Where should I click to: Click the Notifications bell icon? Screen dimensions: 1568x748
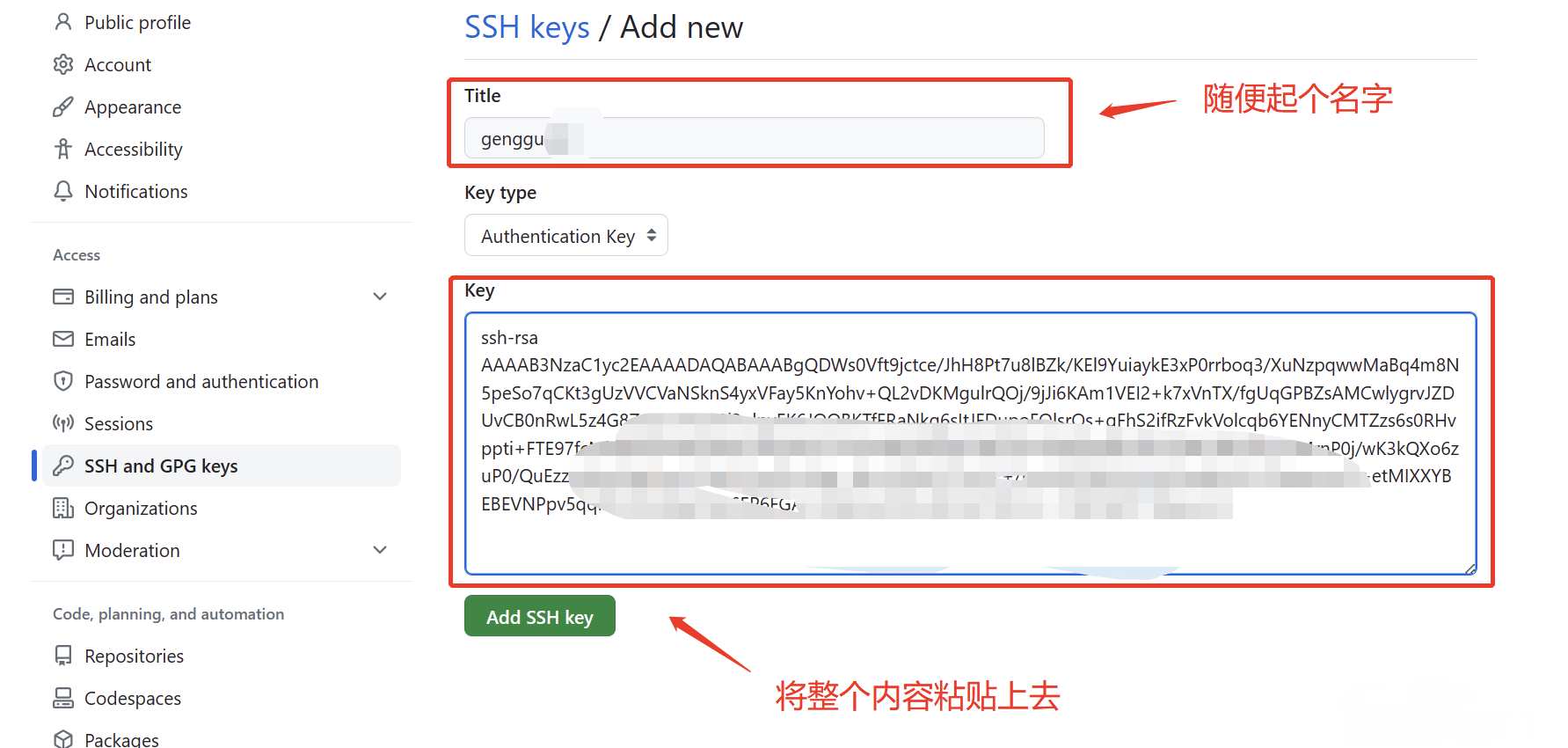pyautogui.click(x=63, y=191)
